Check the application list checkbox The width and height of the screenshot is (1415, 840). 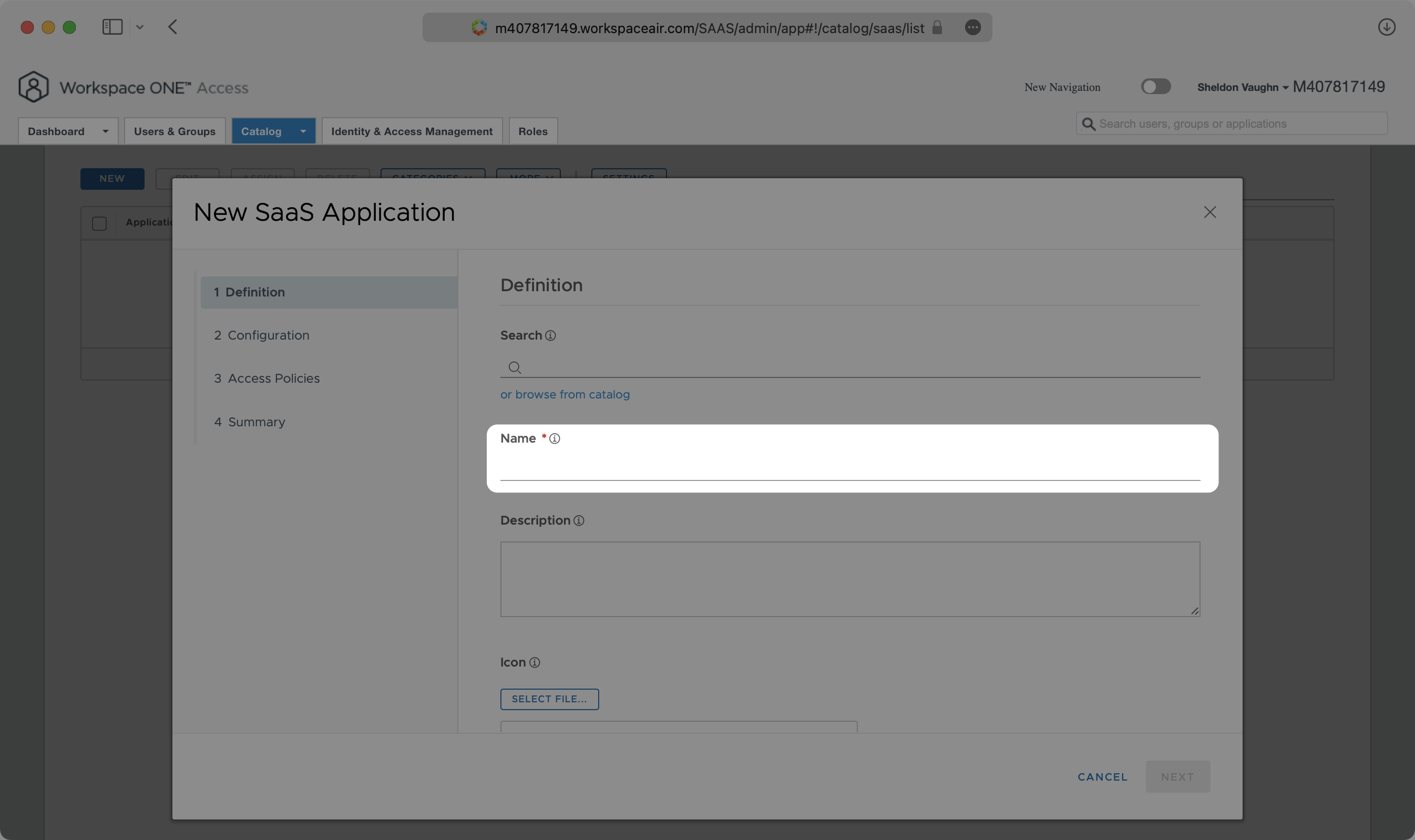(99, 222)
